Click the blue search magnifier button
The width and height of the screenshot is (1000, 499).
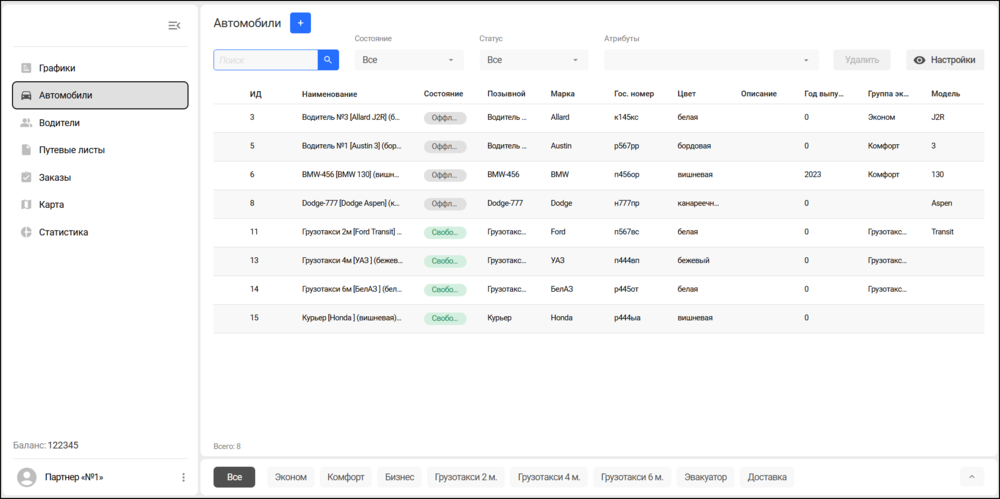328,60
